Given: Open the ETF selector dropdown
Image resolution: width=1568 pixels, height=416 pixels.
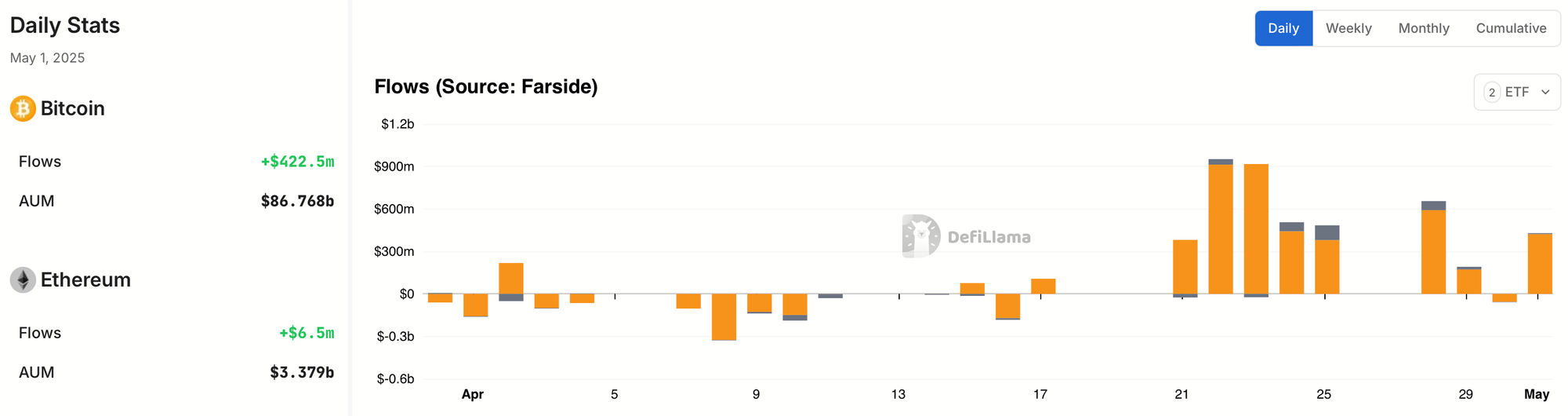Looking at the screenshot, I should coord(1517,92).
